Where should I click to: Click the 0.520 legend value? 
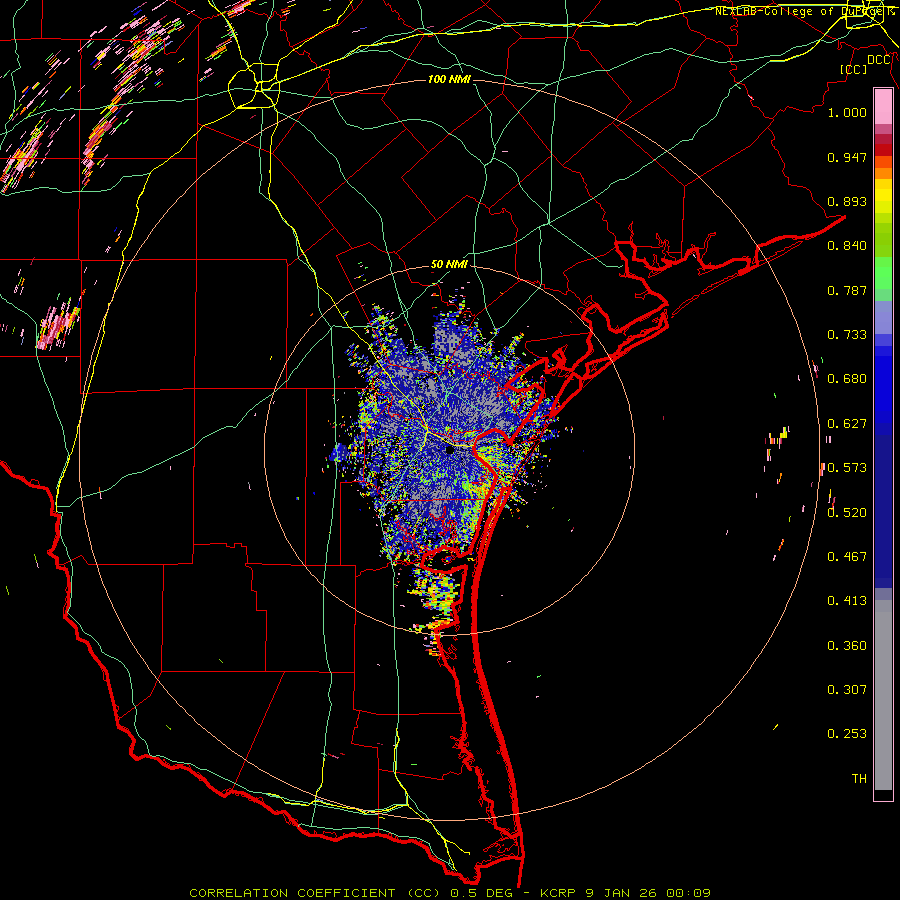tap(847, 513)
